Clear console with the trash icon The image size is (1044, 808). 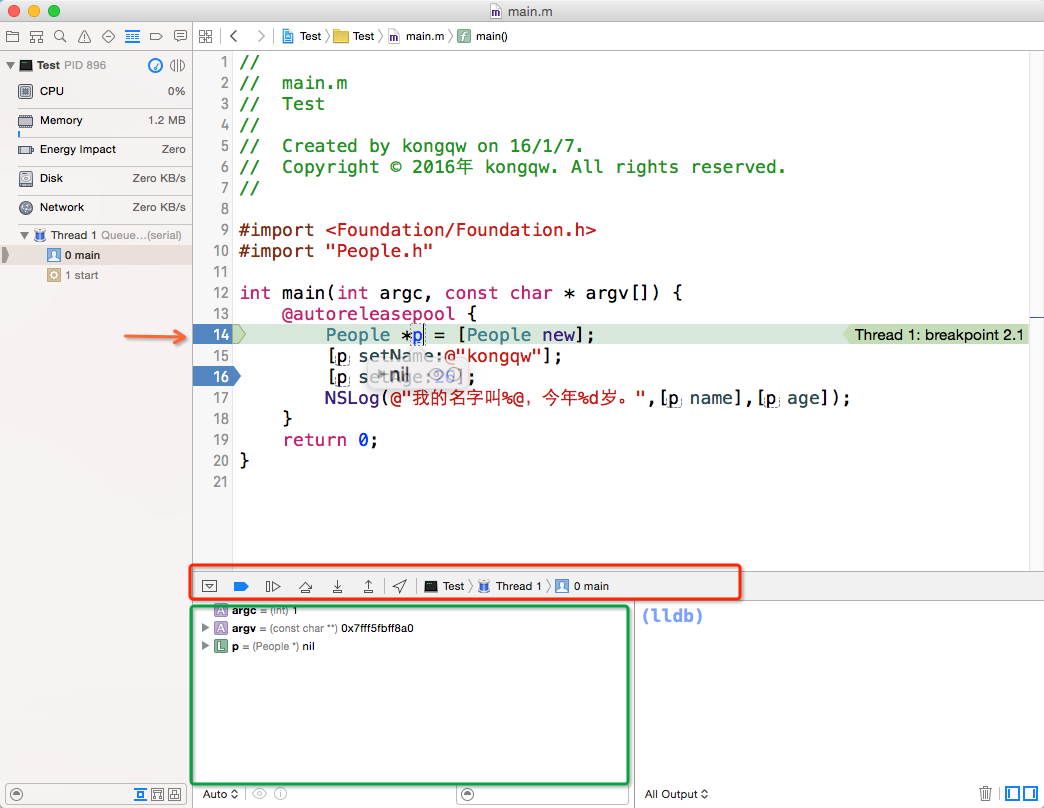986,794
